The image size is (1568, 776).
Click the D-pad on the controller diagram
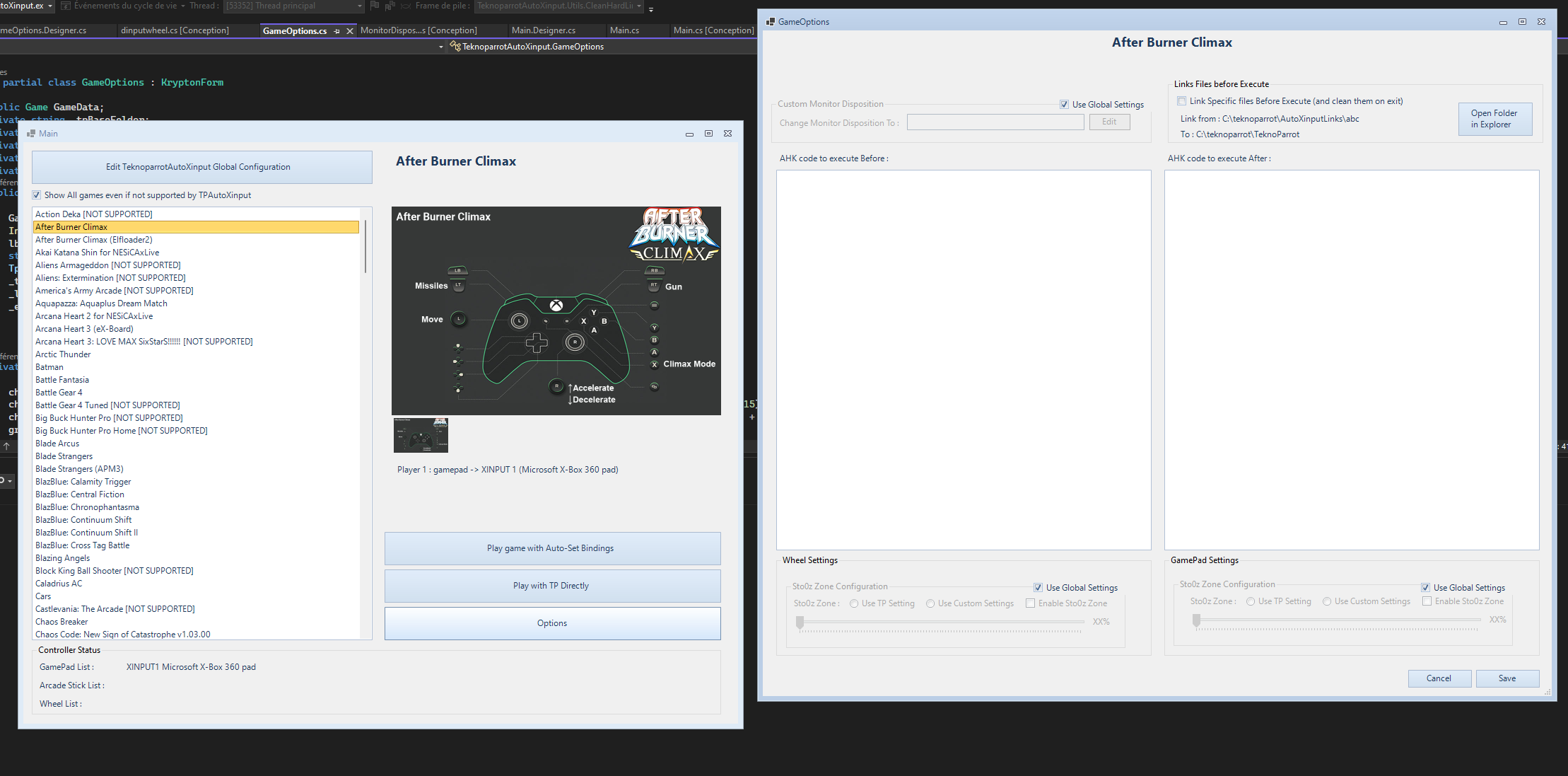(537, 343)
